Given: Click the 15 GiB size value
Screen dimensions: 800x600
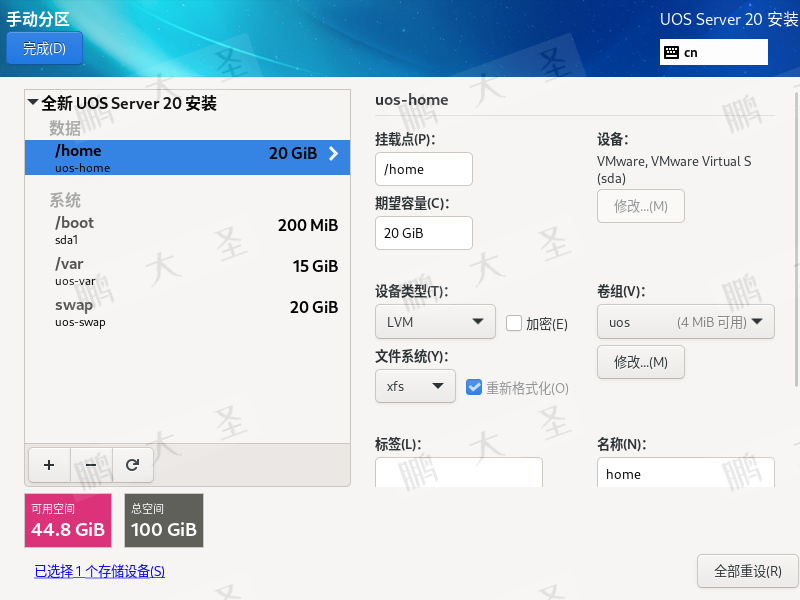Looking at the screenshot, I should coord(315,266).
